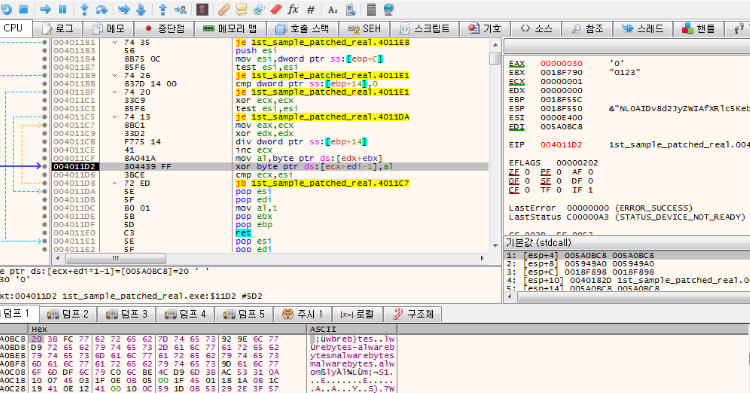Open the 메모 tab
The image size is (750, 393).
click(108, 29)
